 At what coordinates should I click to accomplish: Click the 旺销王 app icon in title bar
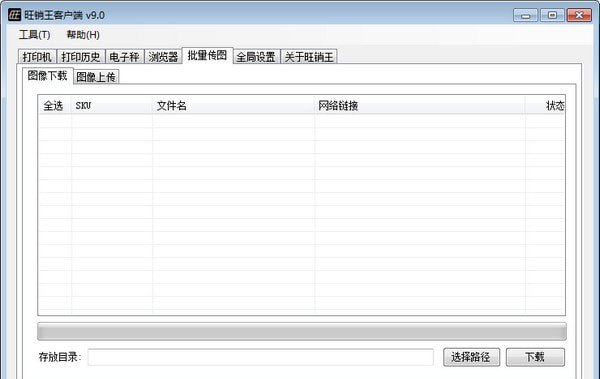tap(15, 15)
